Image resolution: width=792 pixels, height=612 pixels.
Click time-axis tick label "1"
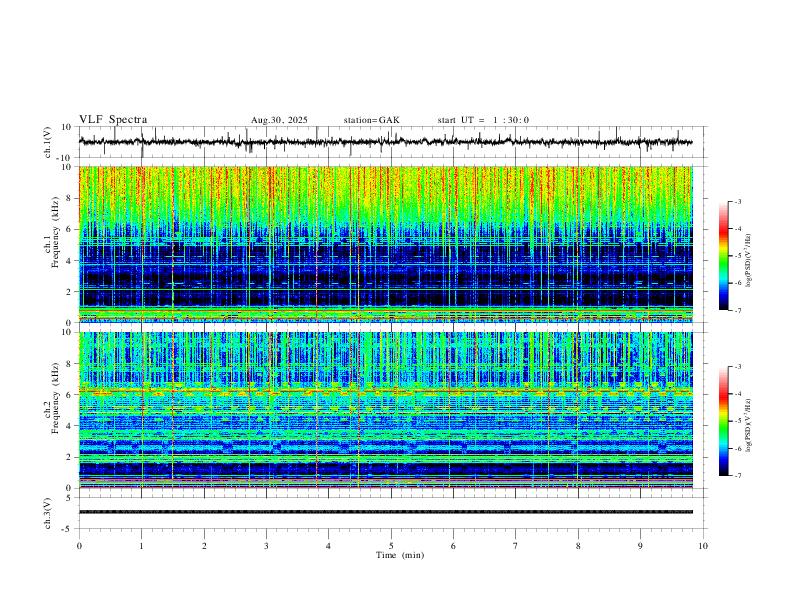[141, 546]
